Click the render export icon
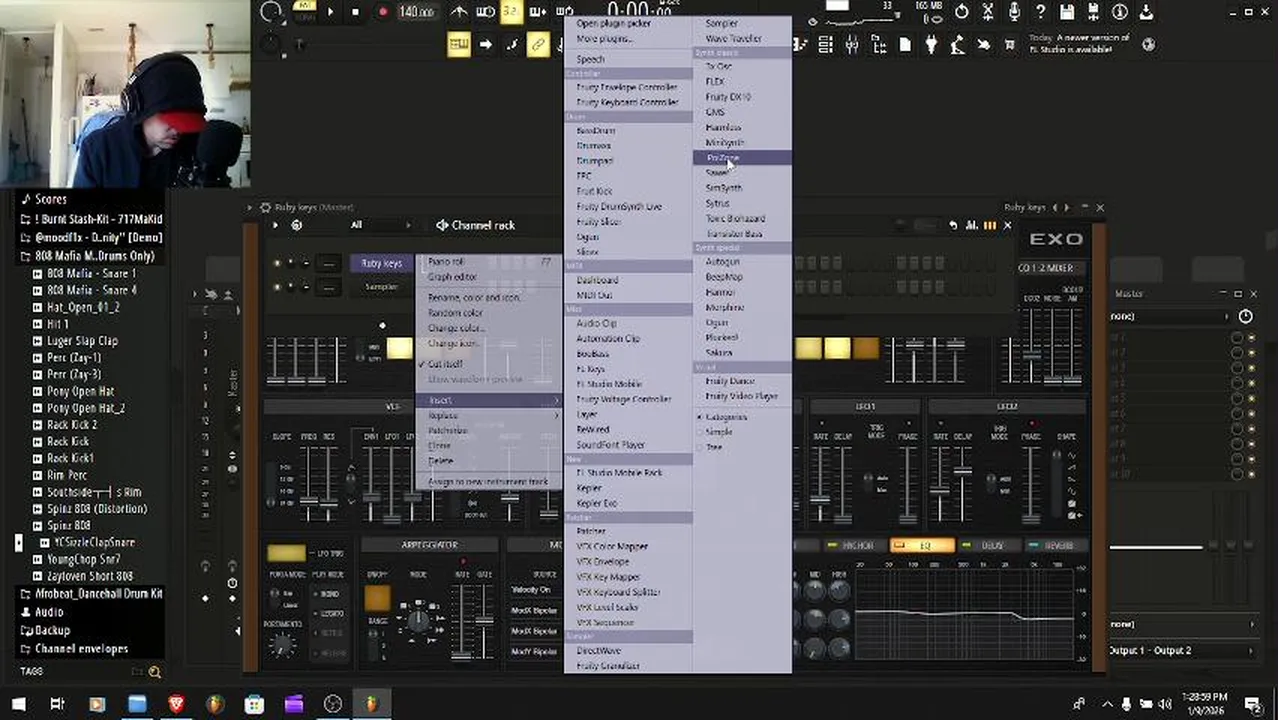 coord(1093,12)
